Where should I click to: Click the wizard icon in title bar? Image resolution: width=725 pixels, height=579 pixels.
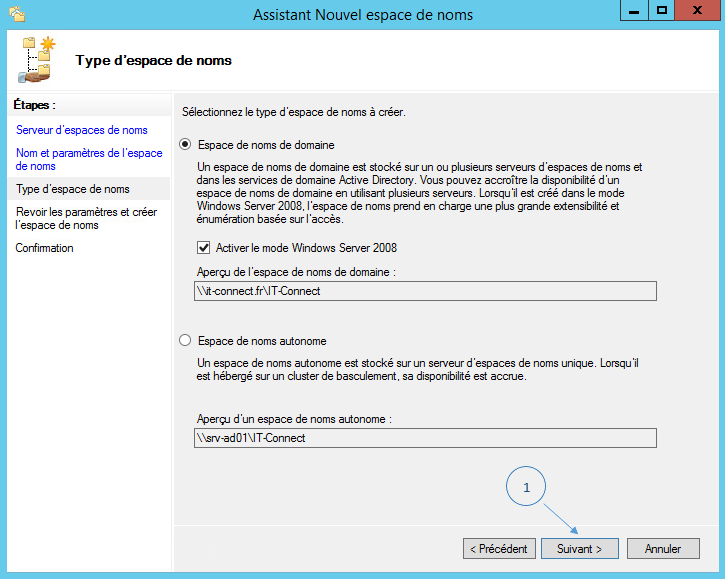click(17, 14)
